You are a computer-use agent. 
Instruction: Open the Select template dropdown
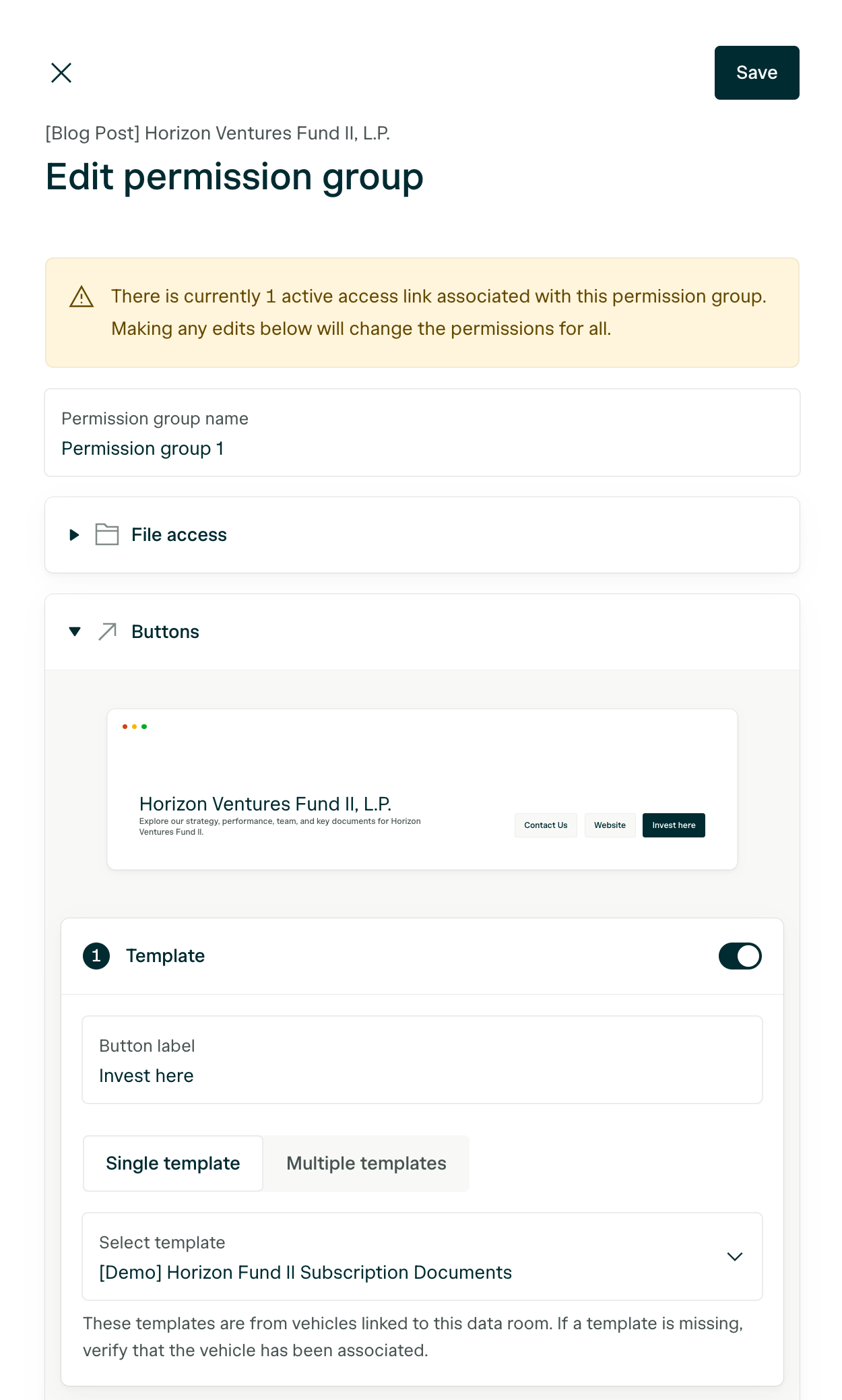pyautogui.click(x=735, y=1257)
